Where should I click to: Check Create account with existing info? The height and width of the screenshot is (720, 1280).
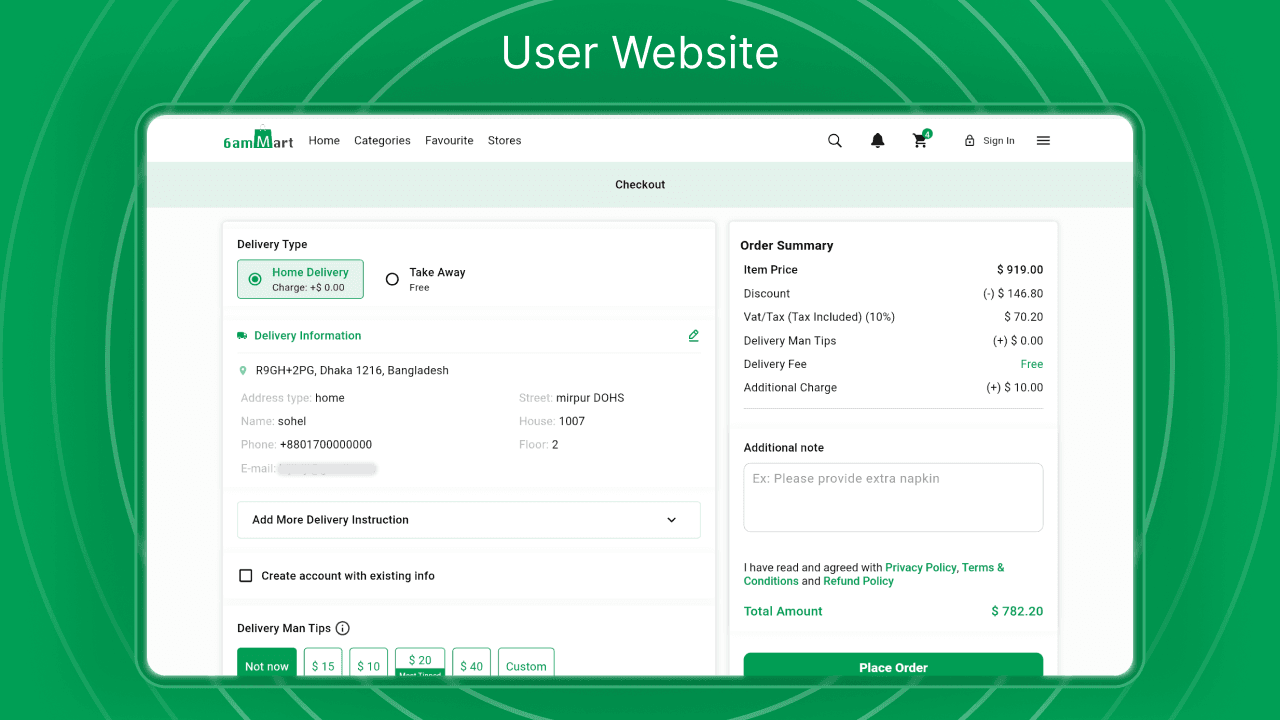[x=246, y=576]
